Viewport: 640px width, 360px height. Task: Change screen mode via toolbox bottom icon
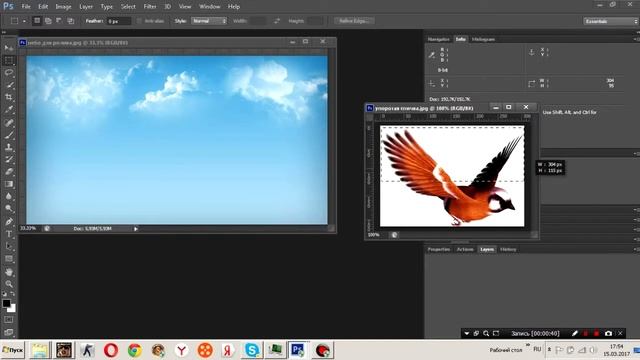pos(9,332)
